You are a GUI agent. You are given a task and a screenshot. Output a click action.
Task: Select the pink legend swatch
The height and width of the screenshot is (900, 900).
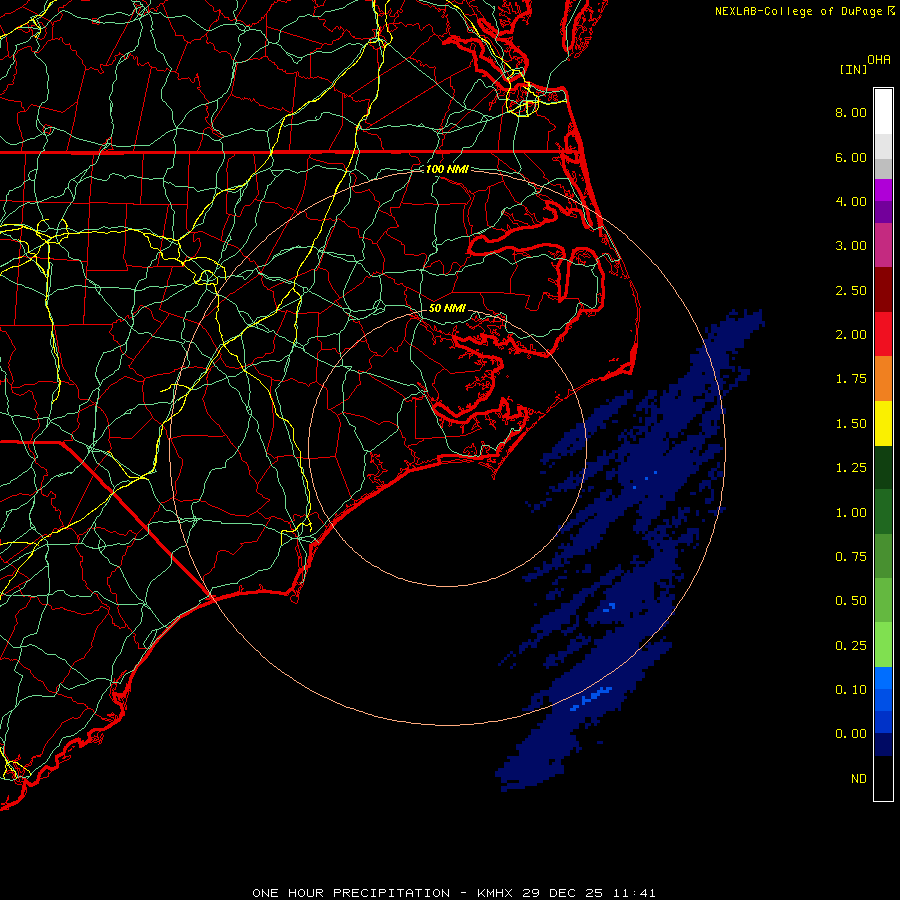(x=883, y=246)
